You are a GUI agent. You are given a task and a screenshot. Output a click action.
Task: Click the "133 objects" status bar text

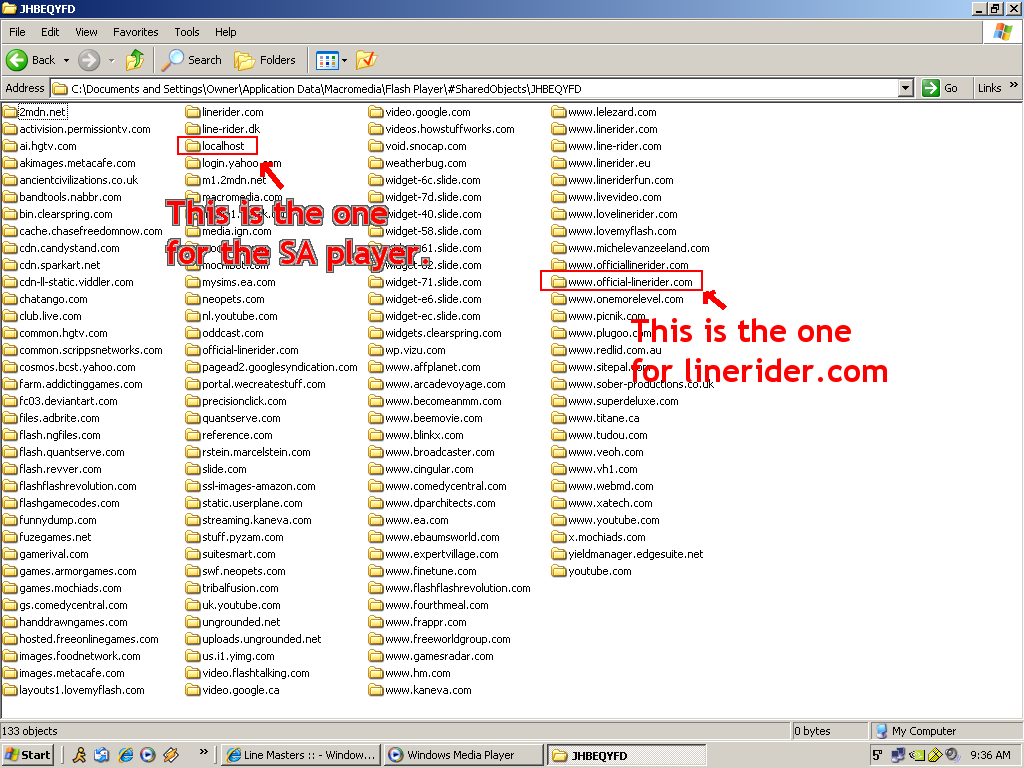[30, 731]
